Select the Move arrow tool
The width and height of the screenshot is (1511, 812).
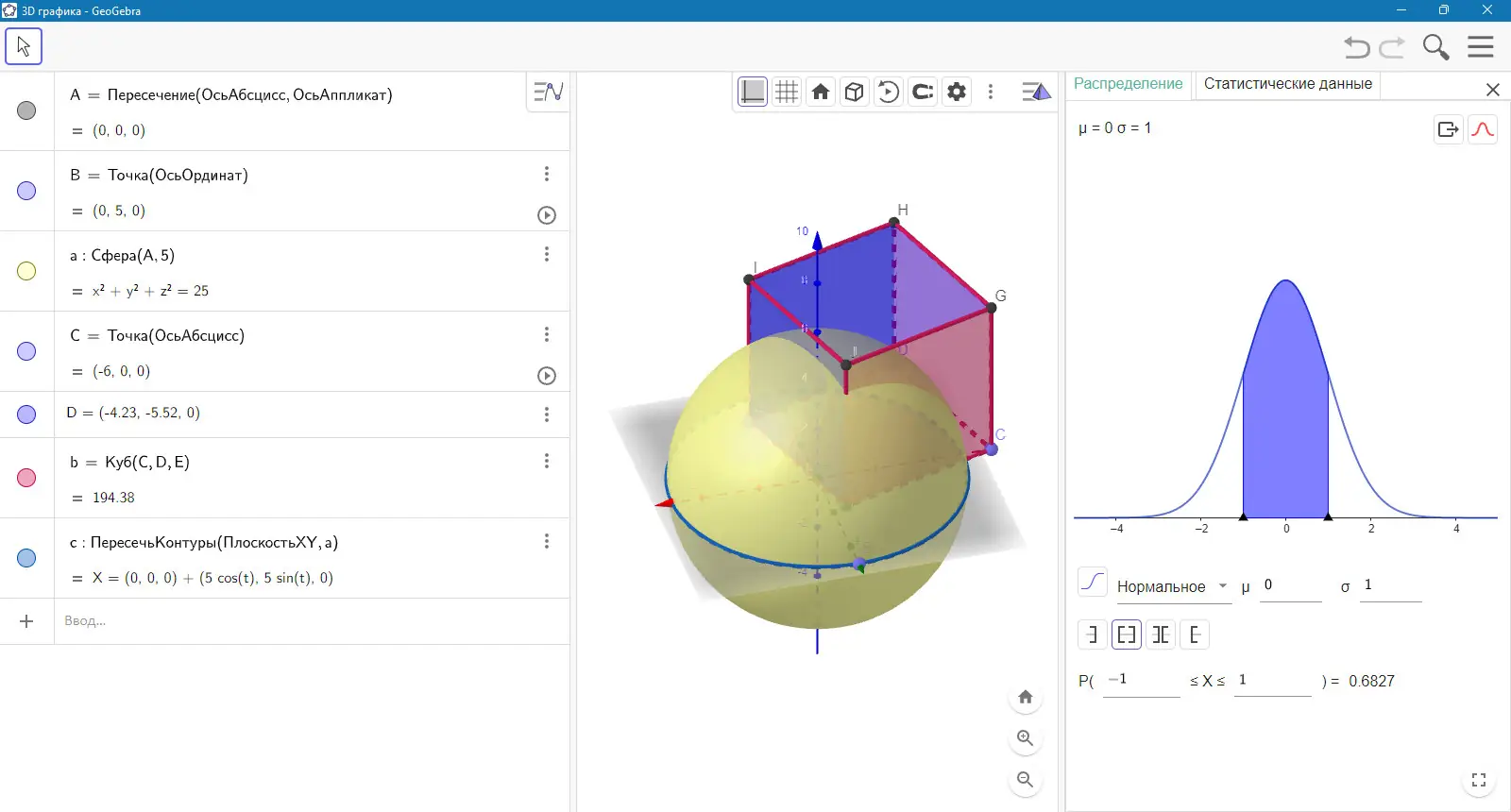point(24,46)
